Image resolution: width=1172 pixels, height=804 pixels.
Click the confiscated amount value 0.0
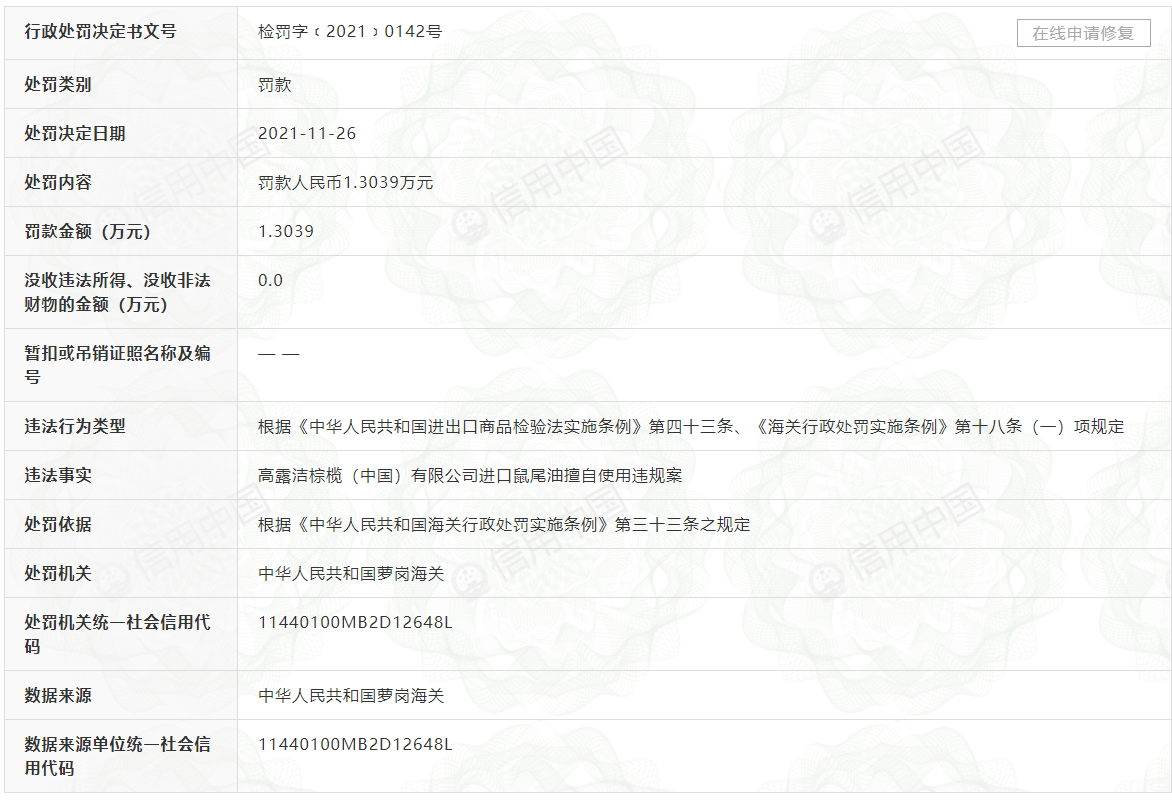point(270,281)
